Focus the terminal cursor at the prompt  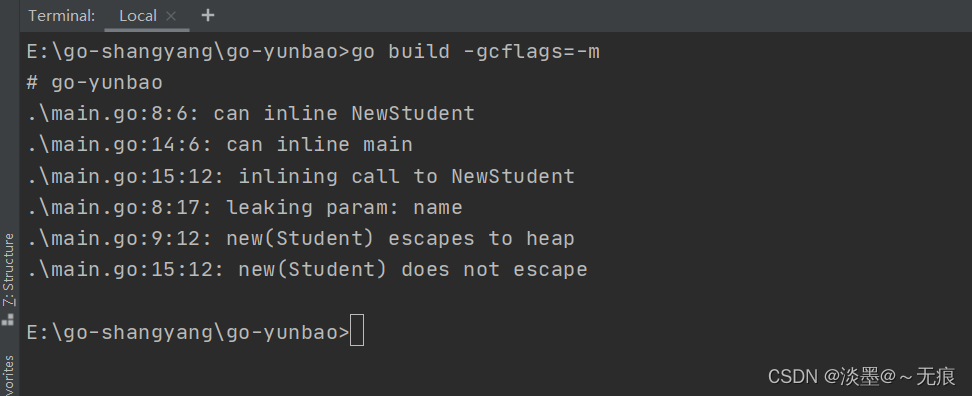pyautogui.click(x=357, y=330)
